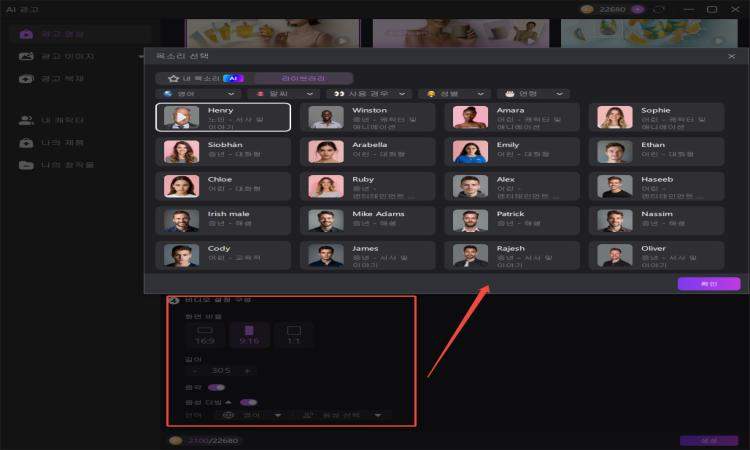
Task: Open the gender filter with face emoji
Action: tap(455, 94)
